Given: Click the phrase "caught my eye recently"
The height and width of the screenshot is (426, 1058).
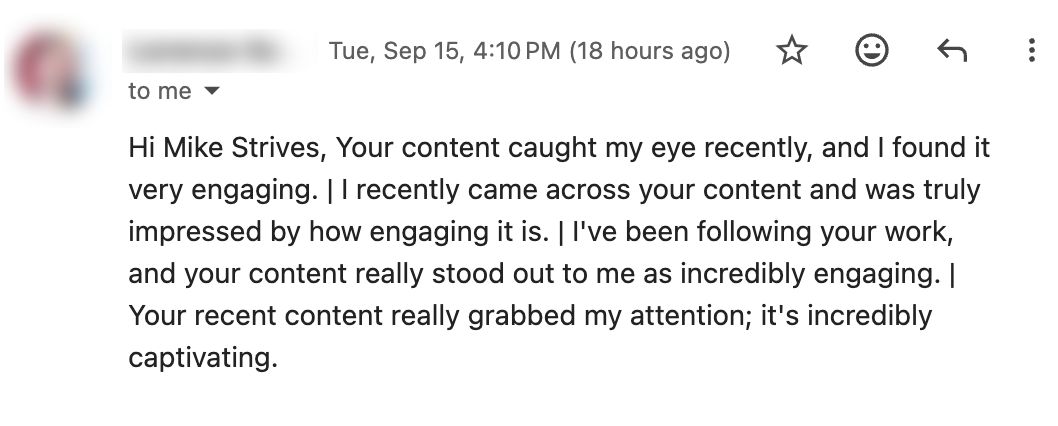Looking at the screenshot, I should click(x=659, y=149).
